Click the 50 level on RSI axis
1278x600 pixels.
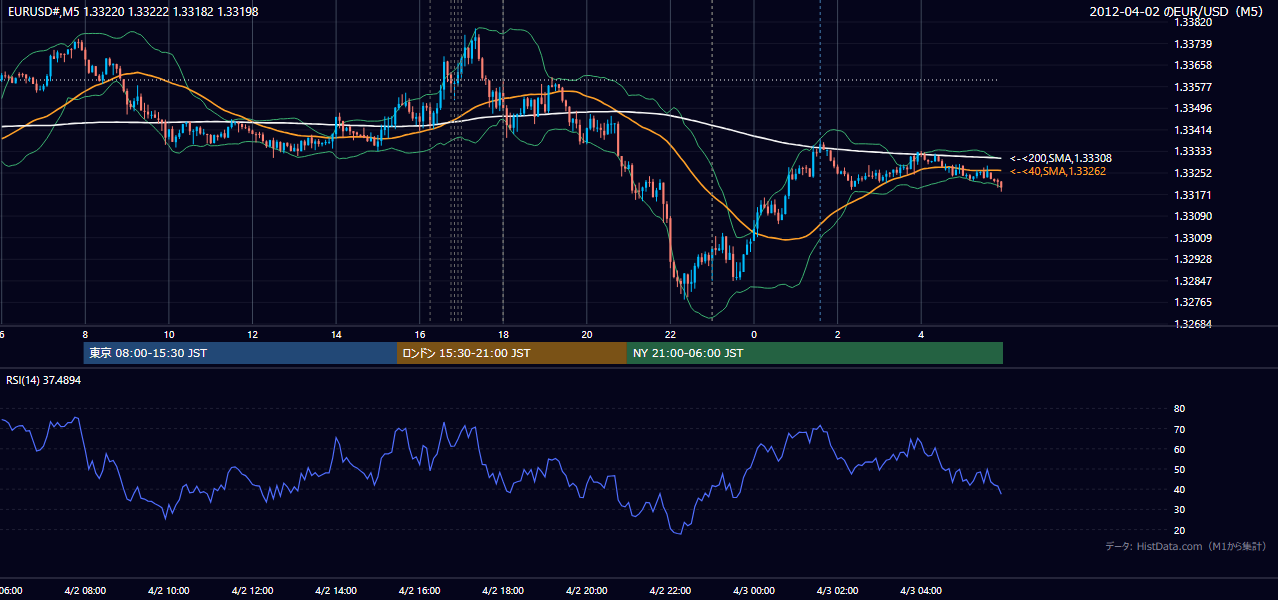[x=1180, y=469]
